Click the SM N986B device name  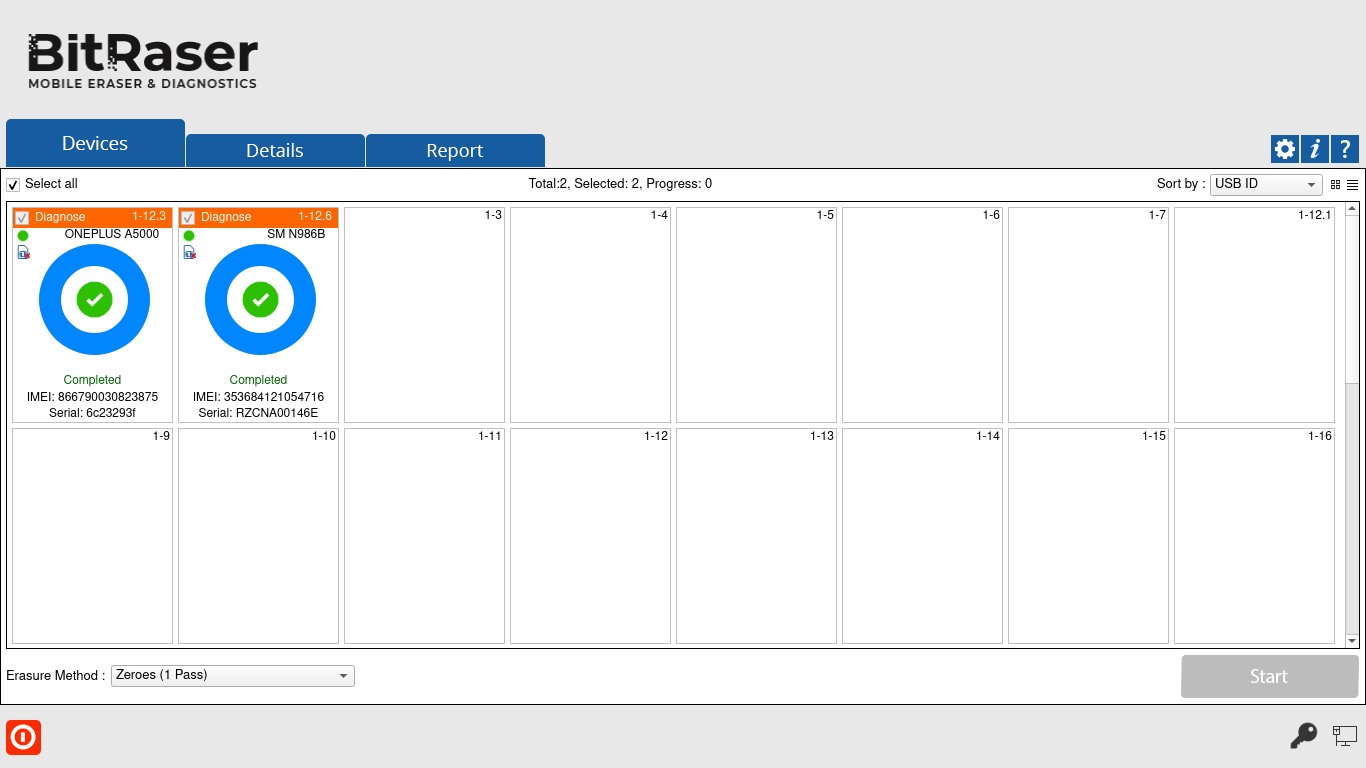coord(296,234)
